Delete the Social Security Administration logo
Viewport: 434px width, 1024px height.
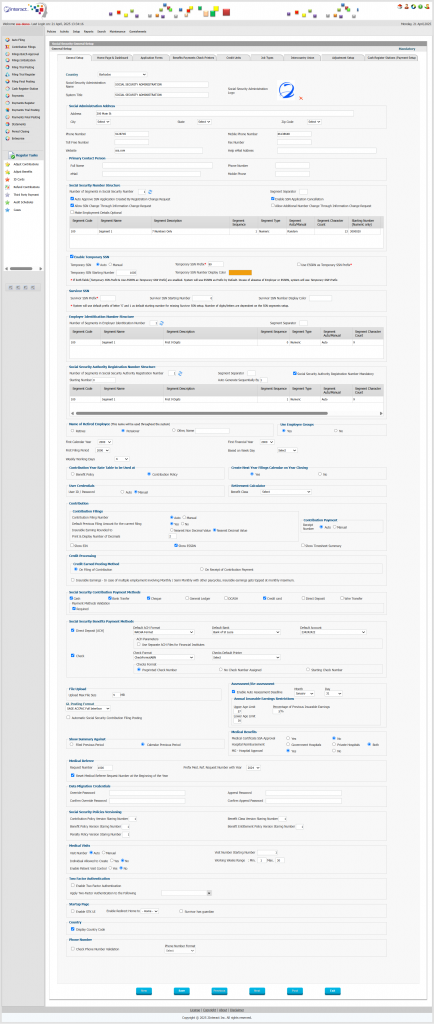(300, 98)
